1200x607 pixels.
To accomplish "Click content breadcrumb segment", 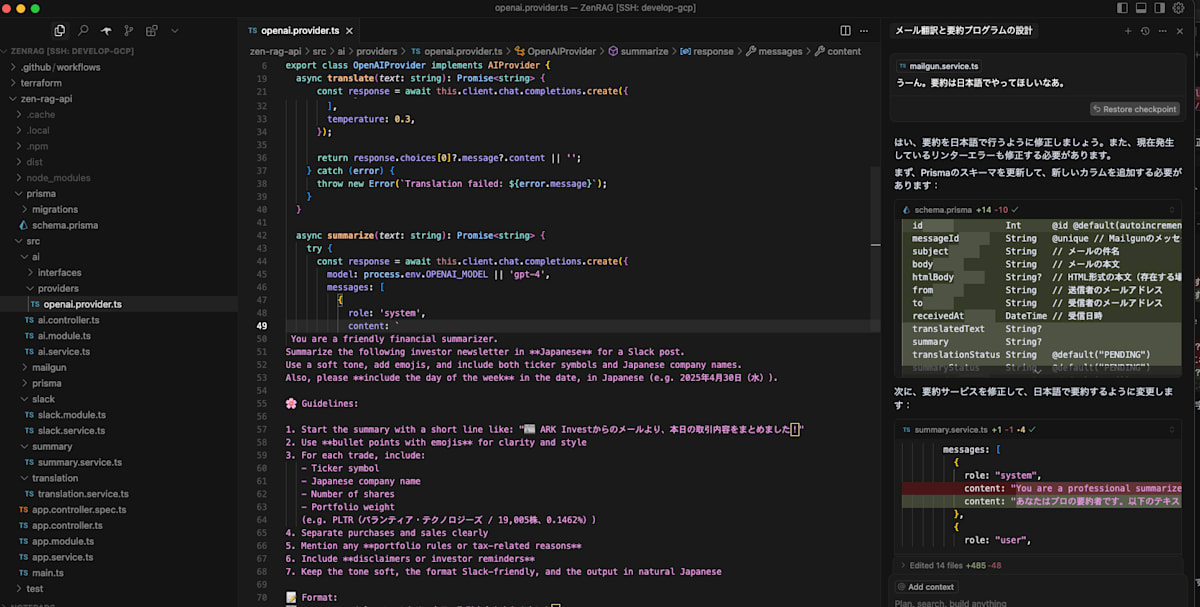I will pyautogui.click(x=837, y=51).
